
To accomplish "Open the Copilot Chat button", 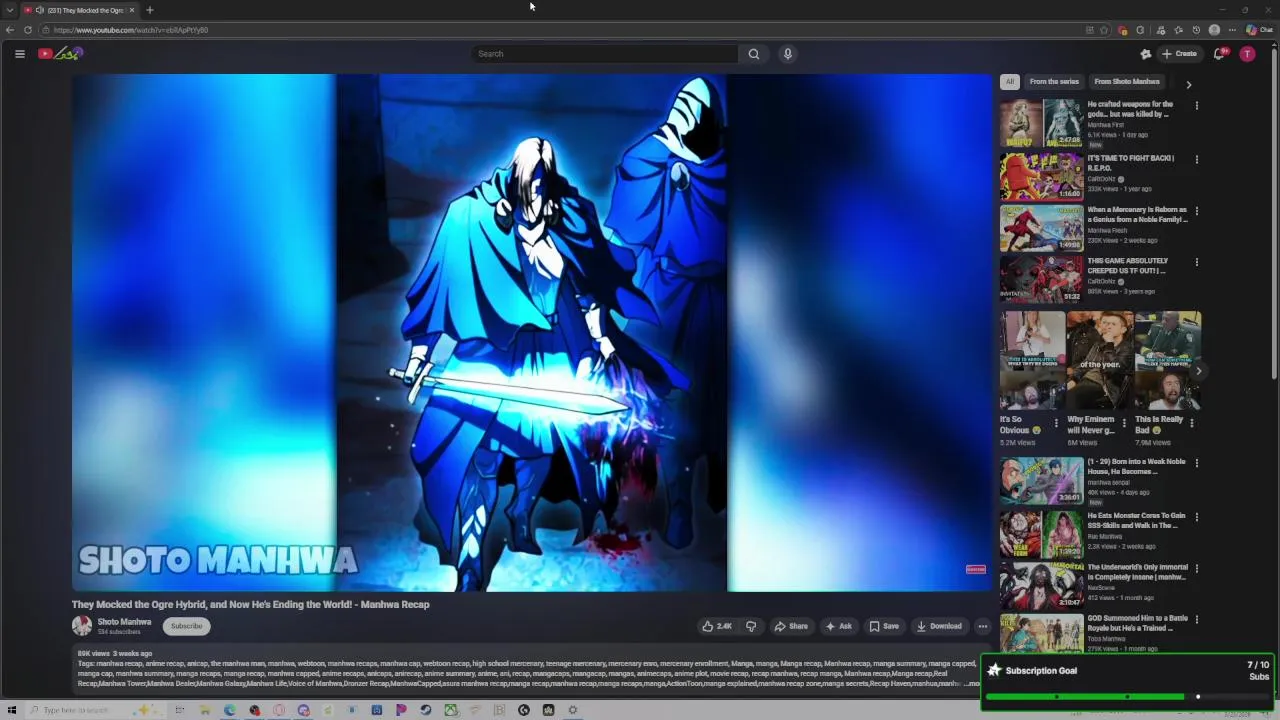I will click(x=1259, y=30).
